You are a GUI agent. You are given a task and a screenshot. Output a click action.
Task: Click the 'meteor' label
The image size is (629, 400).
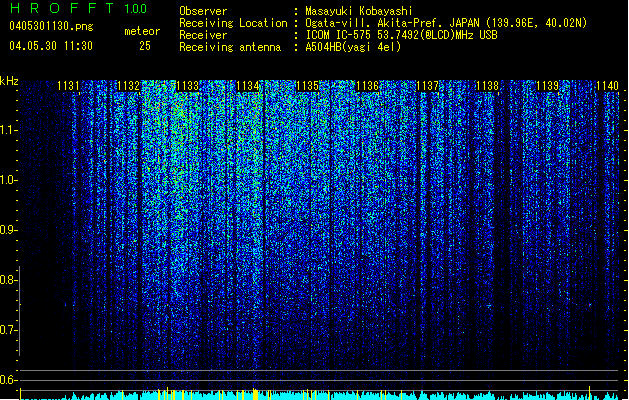[142, 31]
